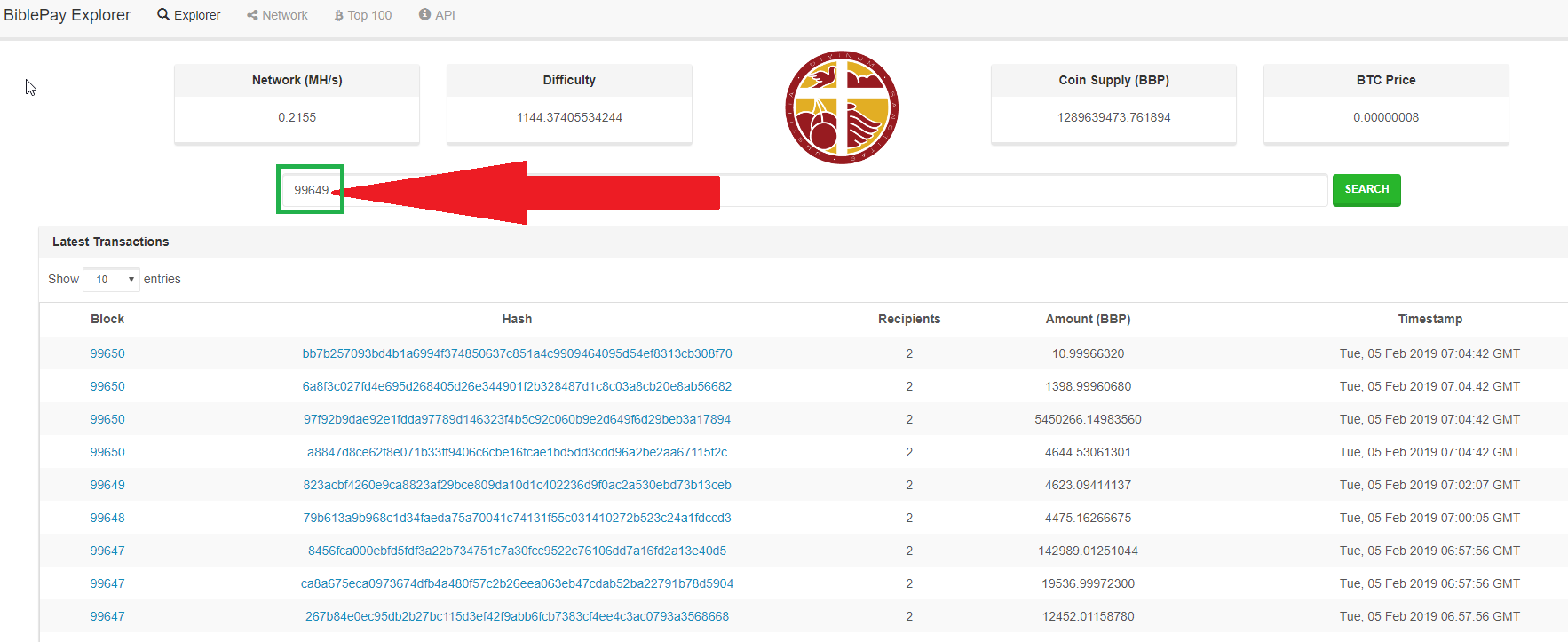Open the Show entries dropdown
This screenshot has height=642, width=1568.
111,279
